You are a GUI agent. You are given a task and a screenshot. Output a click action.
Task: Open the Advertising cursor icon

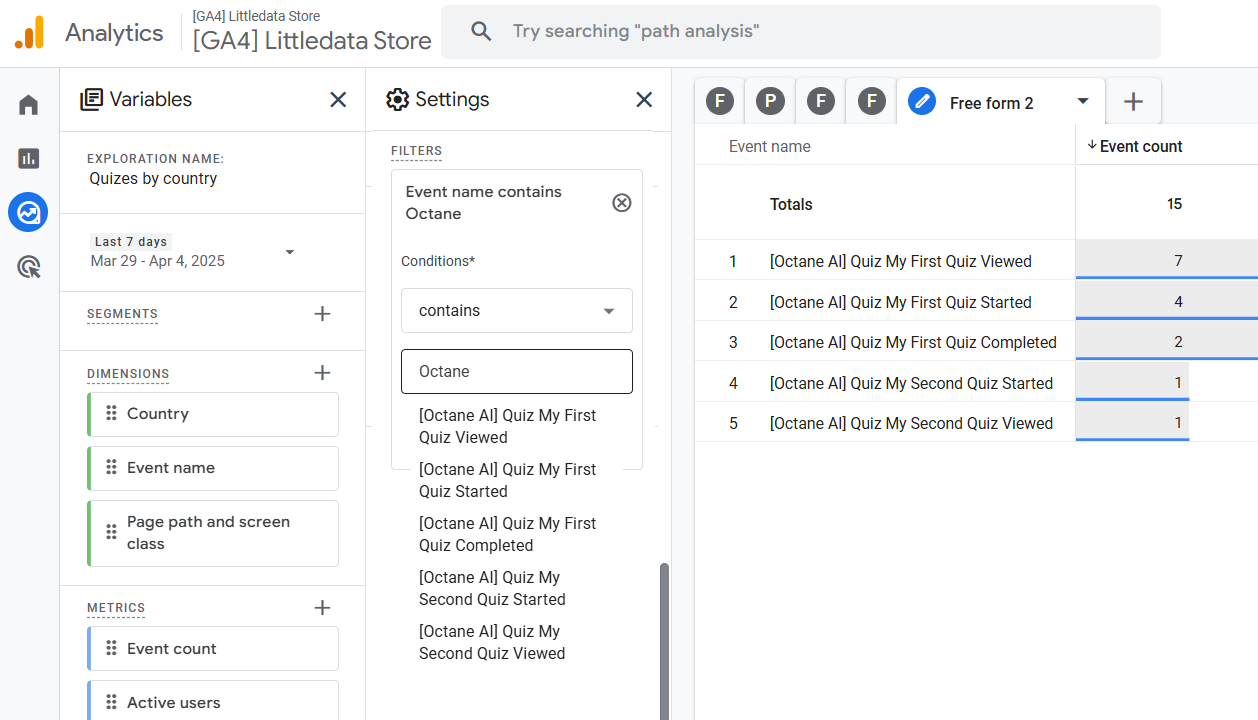click(29, 267)
